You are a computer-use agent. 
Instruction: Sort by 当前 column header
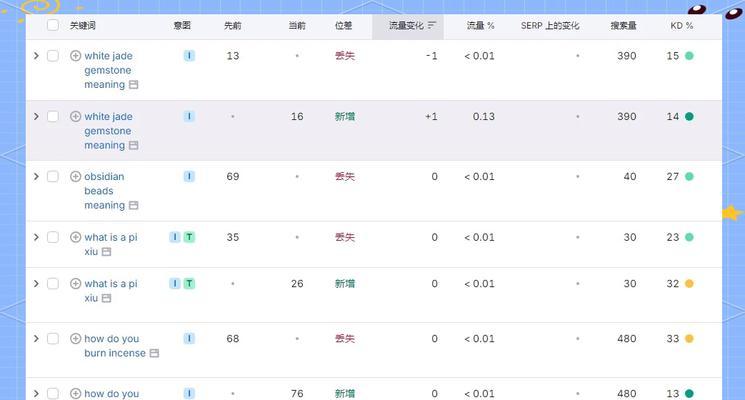point(297,26)
